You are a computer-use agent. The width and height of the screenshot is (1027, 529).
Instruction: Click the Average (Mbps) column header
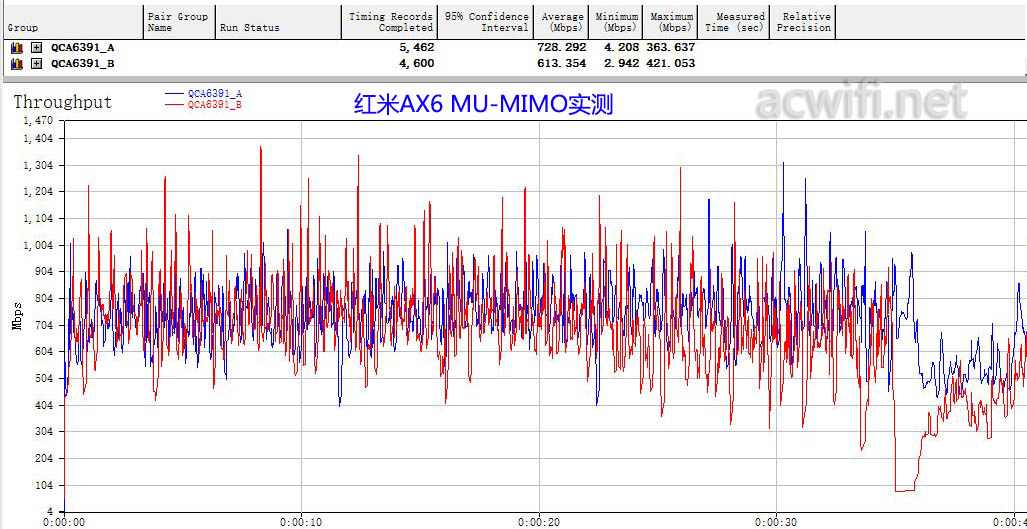pos(563,22)
